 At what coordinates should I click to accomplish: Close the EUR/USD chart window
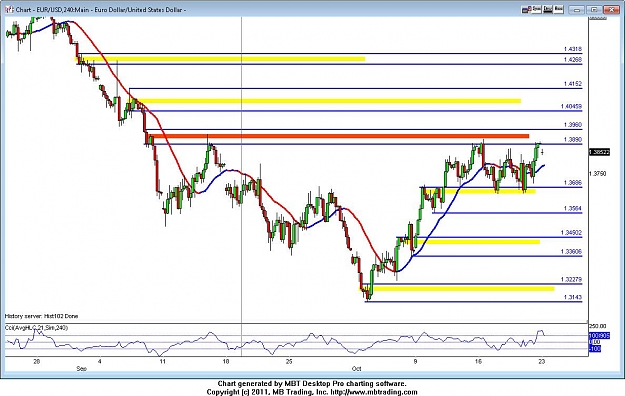(x=610, y=9)
